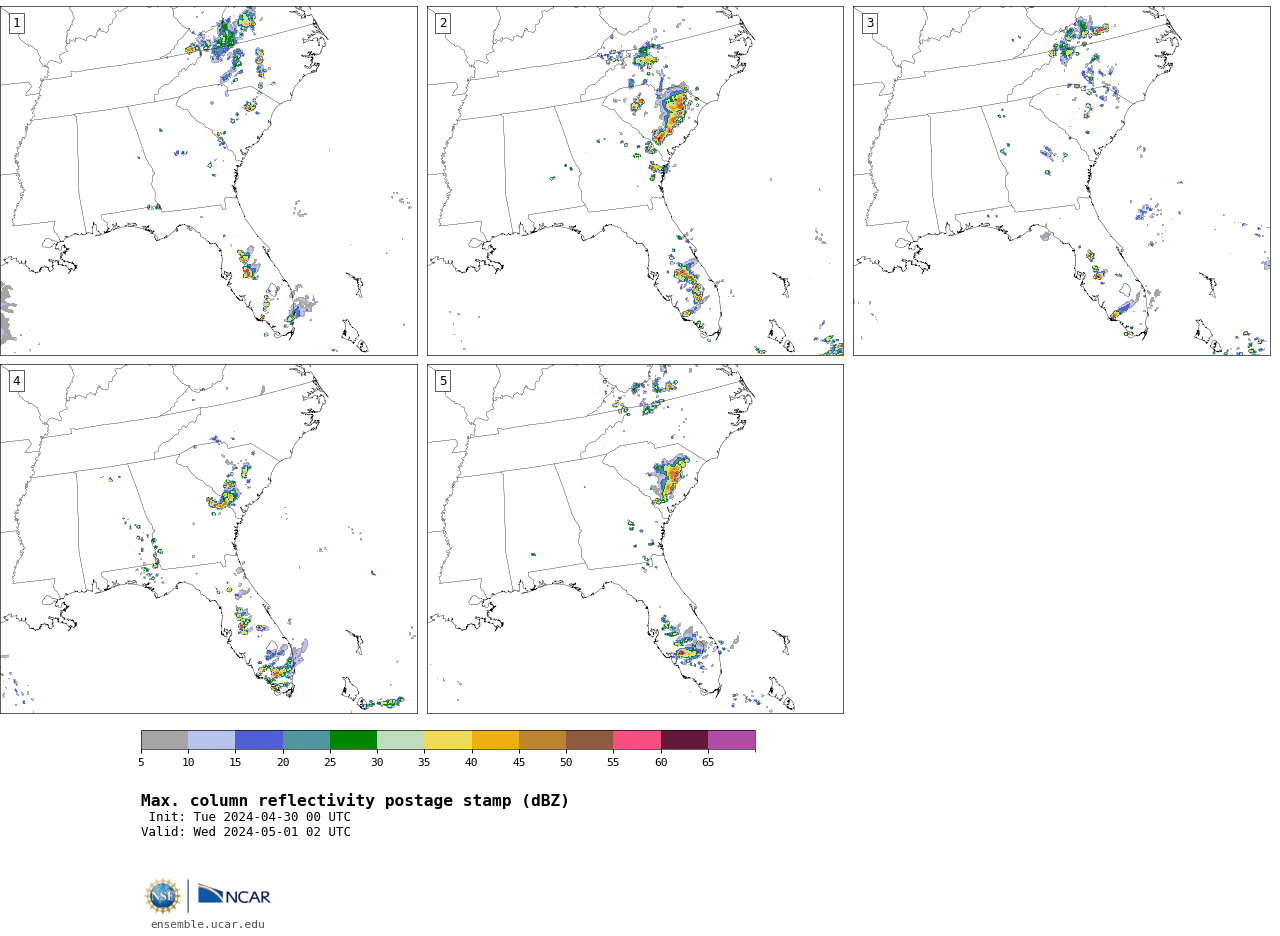1280x936 pixels.
Task: Click the panel number 5 label
Action: pos(443,381)
